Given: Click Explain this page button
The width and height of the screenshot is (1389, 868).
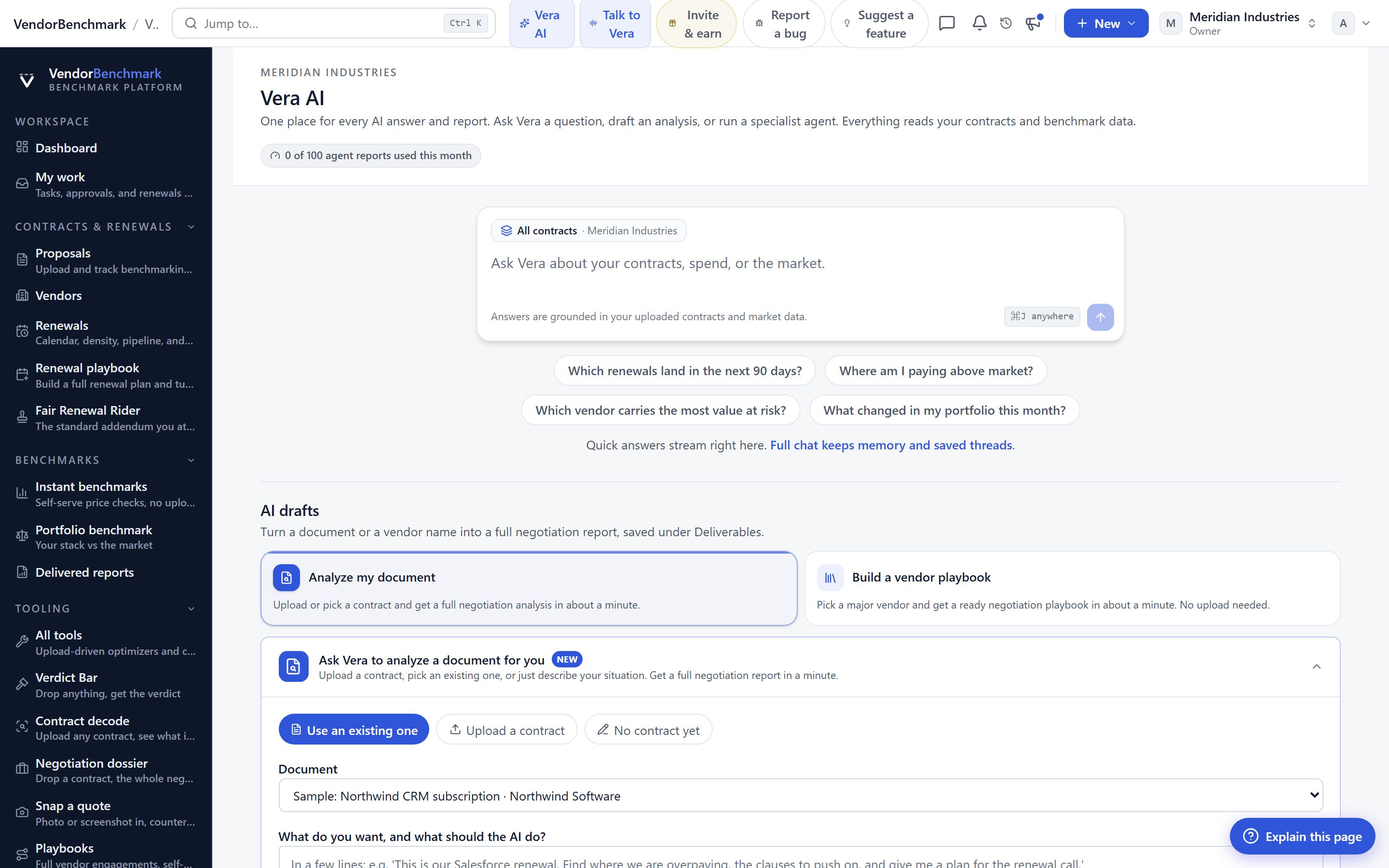Looking at the screenshot, I should coord(1302,836).
